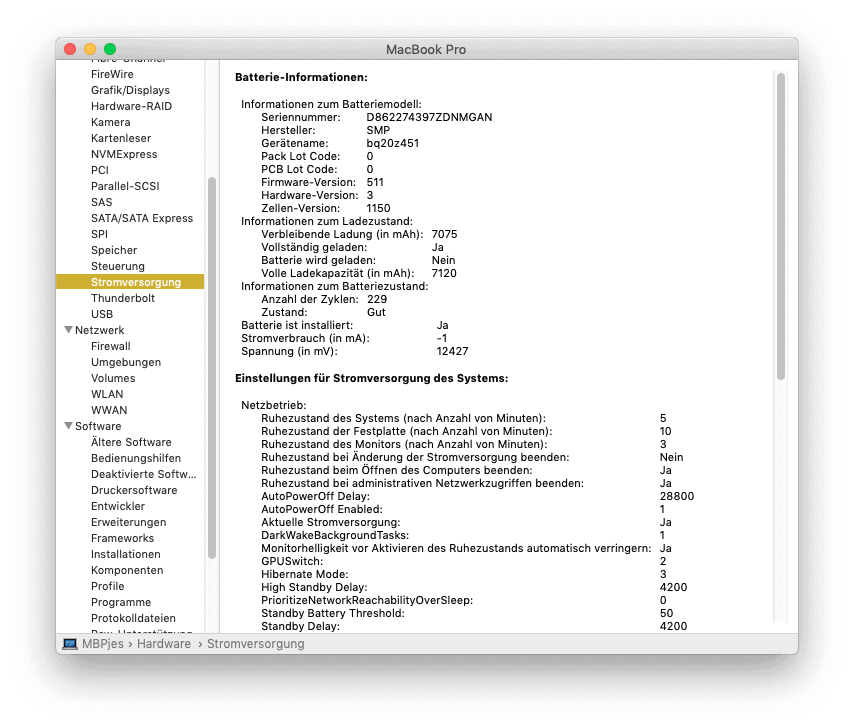Click the main content scrollbar
This screenshot has width=854, height=728.
(x=781, y=225)
